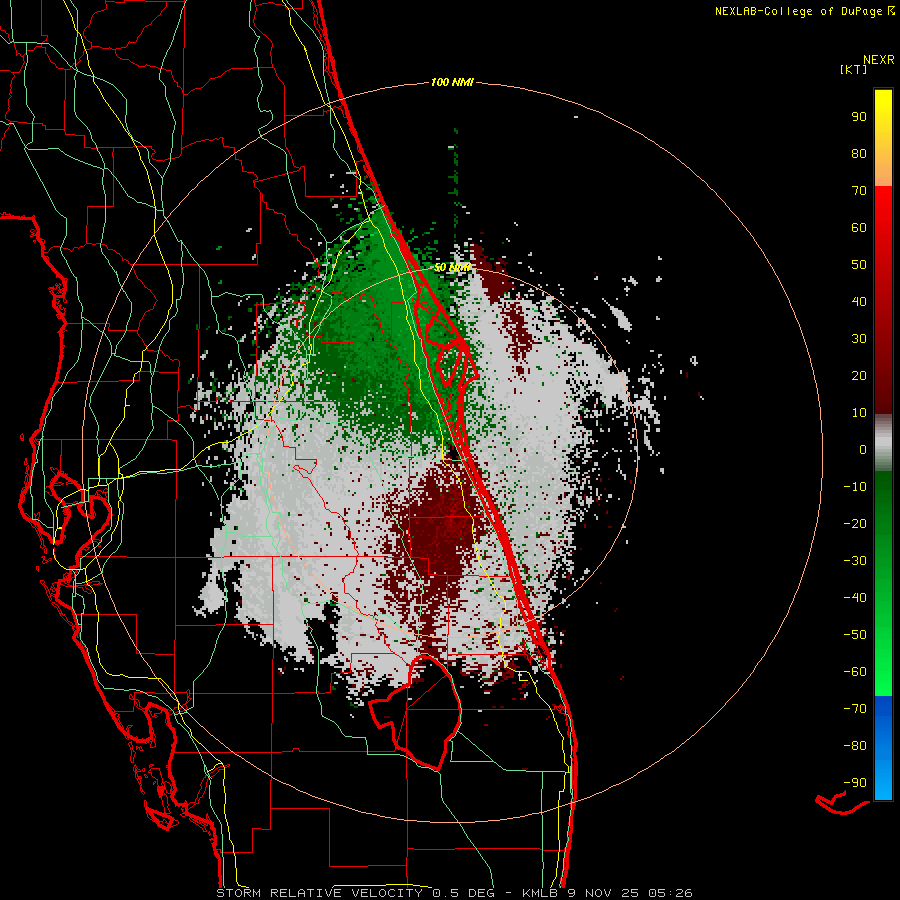Select the positive 30 scale value

coord(859,339)
